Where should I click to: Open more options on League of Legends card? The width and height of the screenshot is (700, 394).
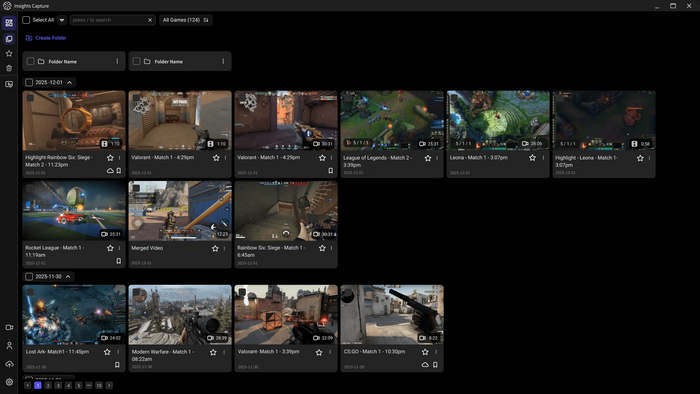pos(437,158)
